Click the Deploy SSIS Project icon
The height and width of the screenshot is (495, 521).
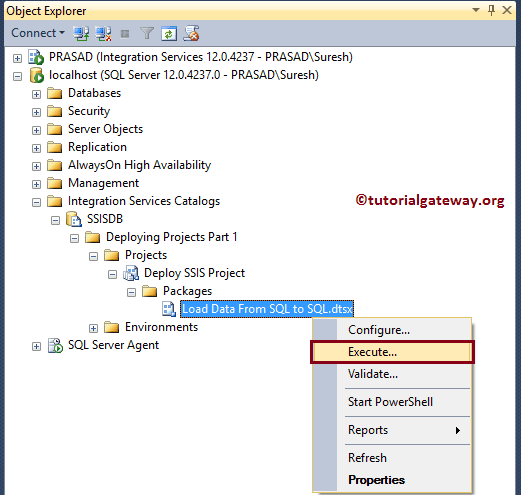pyautogui.click(x=131, y=273)
